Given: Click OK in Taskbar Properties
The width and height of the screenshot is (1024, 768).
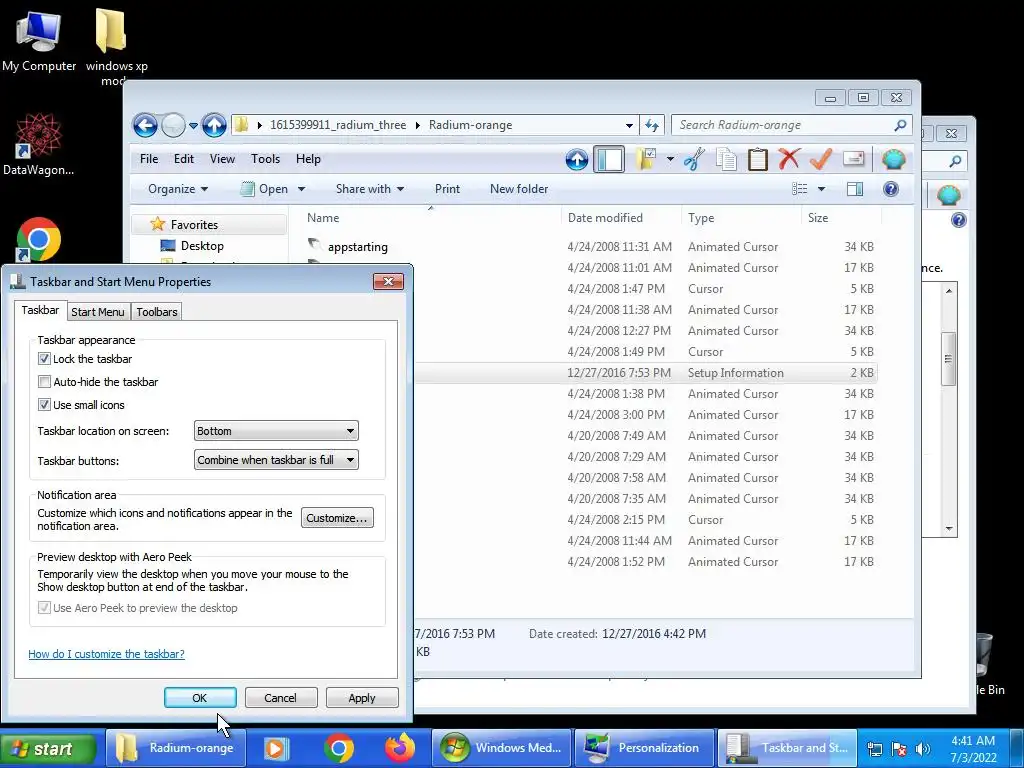Looking at the screenshot, I should coord(200,697).
